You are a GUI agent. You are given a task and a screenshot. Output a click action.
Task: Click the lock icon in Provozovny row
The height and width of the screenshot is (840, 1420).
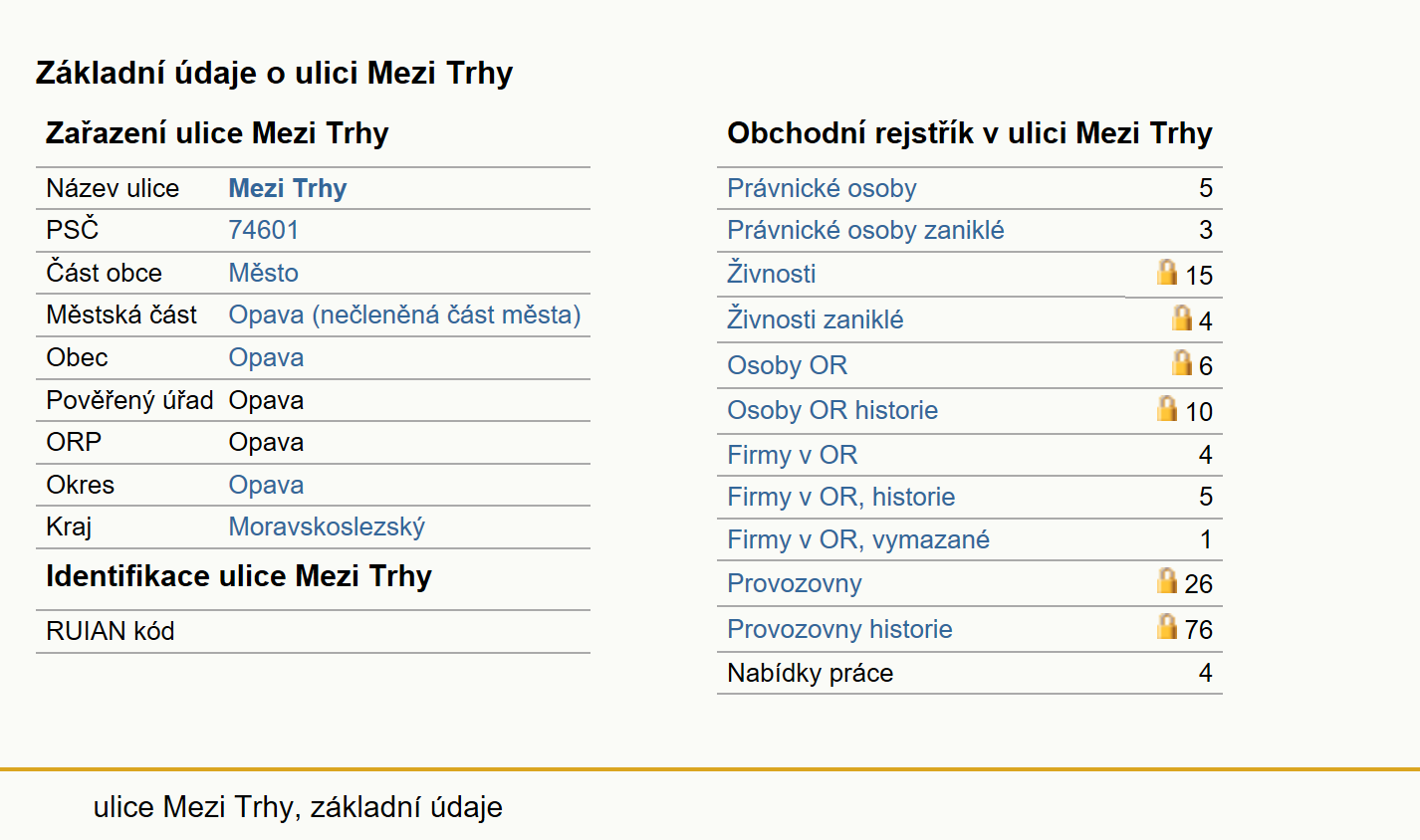[1167, 580]
